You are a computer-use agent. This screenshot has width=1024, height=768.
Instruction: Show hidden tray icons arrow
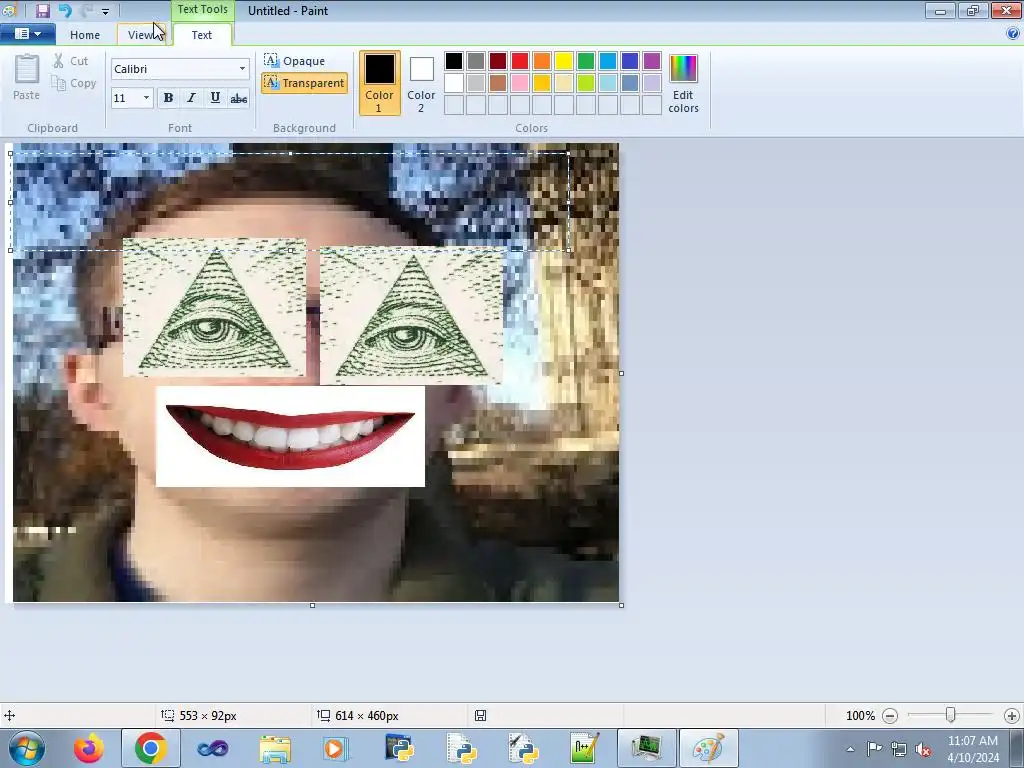pos(850,749)
